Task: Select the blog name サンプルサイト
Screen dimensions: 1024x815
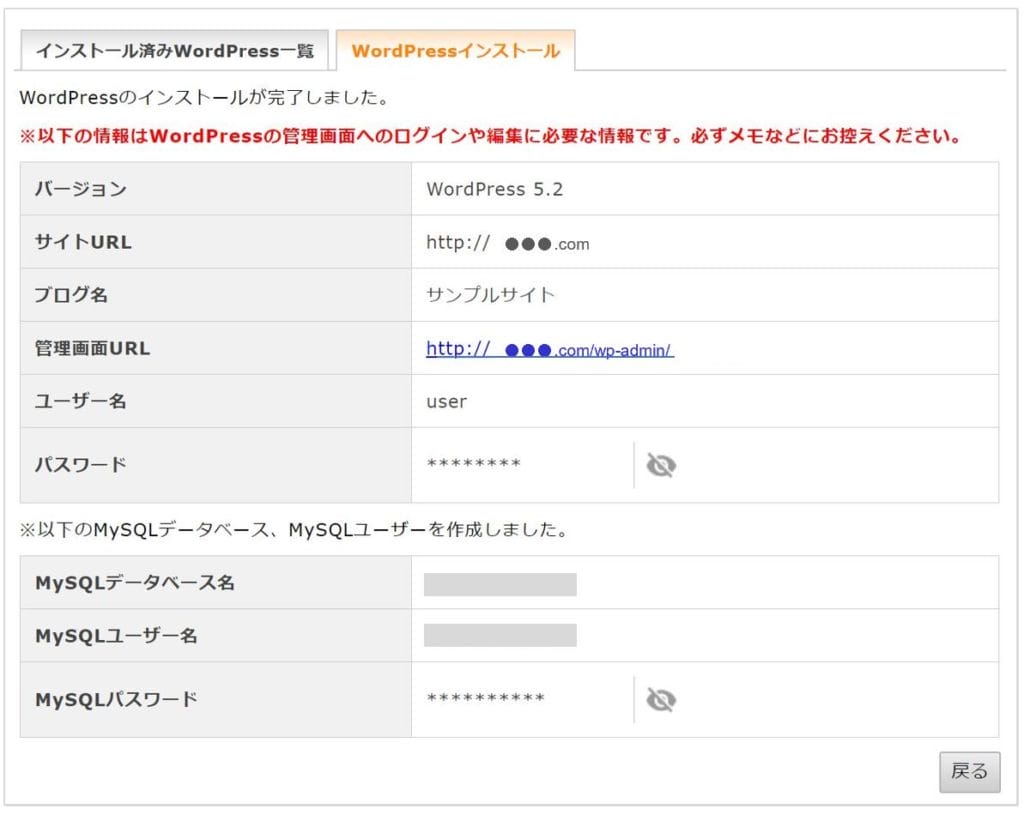Action: click(x=490, y=295)
